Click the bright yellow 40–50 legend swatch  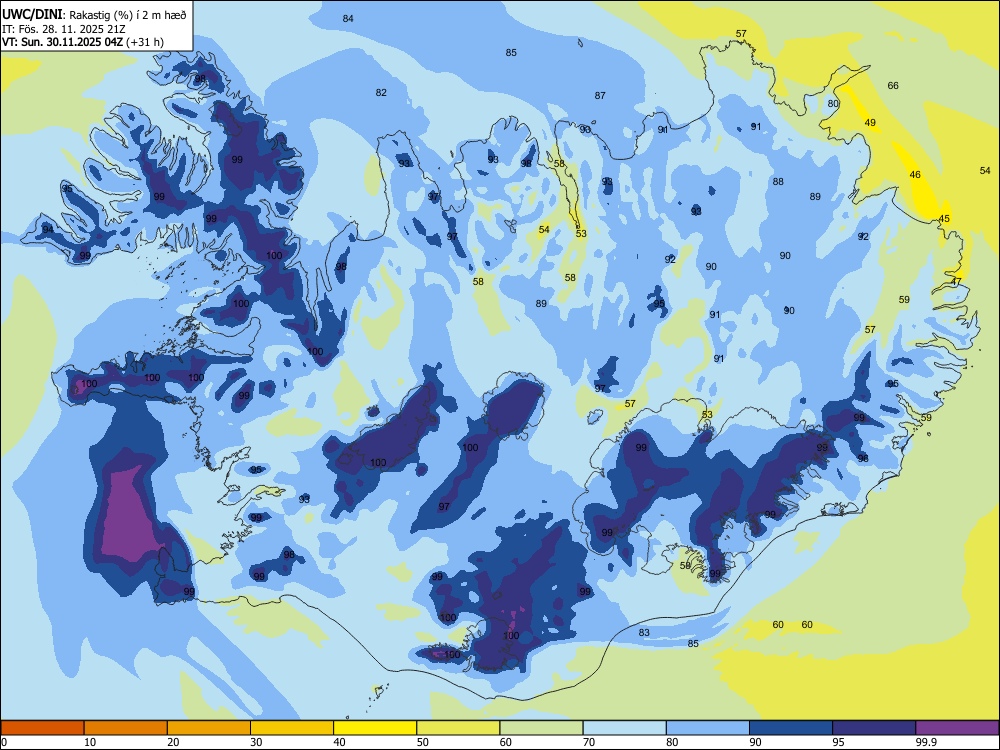tap(375, 728)
